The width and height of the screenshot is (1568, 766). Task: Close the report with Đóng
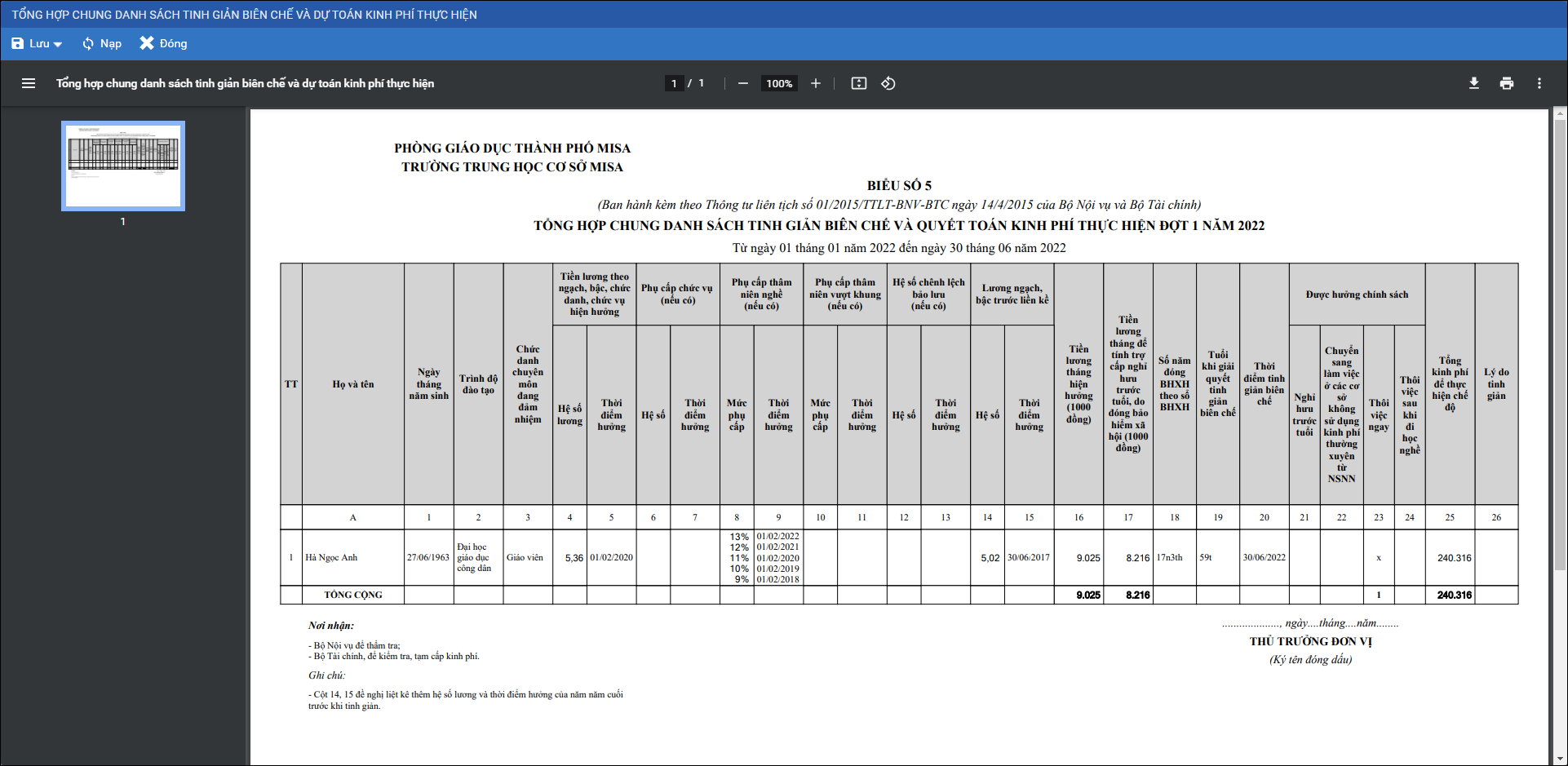point(163,43)
